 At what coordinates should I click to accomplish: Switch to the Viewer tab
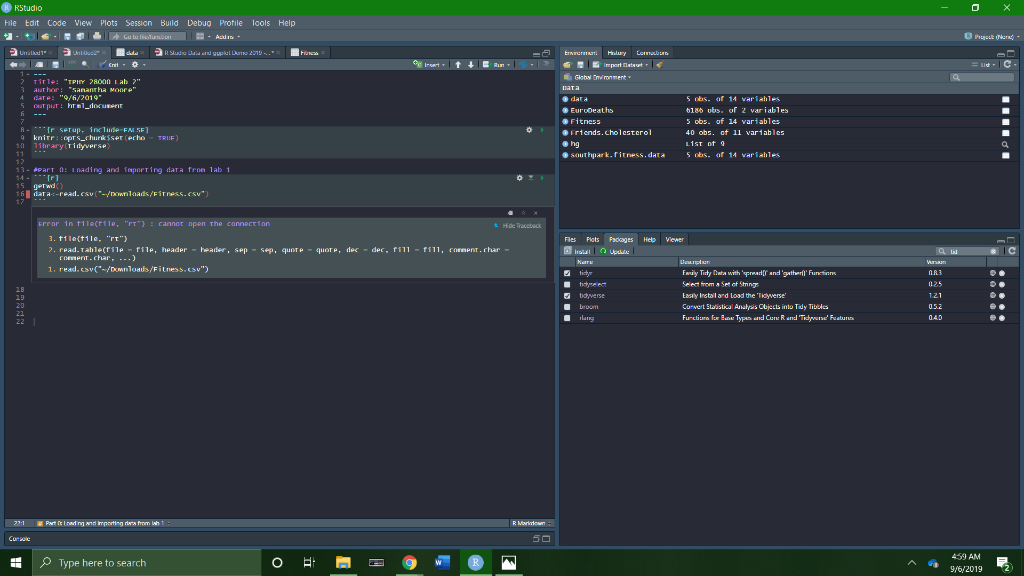[674, 240]
